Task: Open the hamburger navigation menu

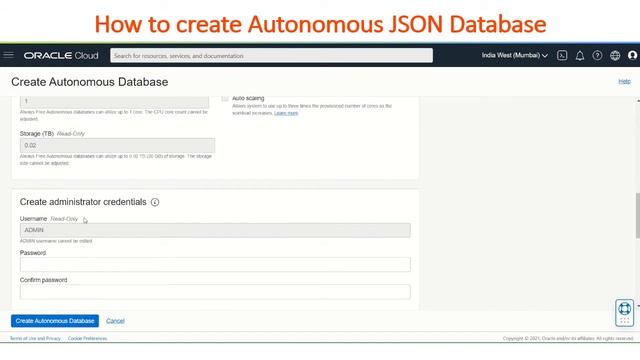Action: point(9,55)
